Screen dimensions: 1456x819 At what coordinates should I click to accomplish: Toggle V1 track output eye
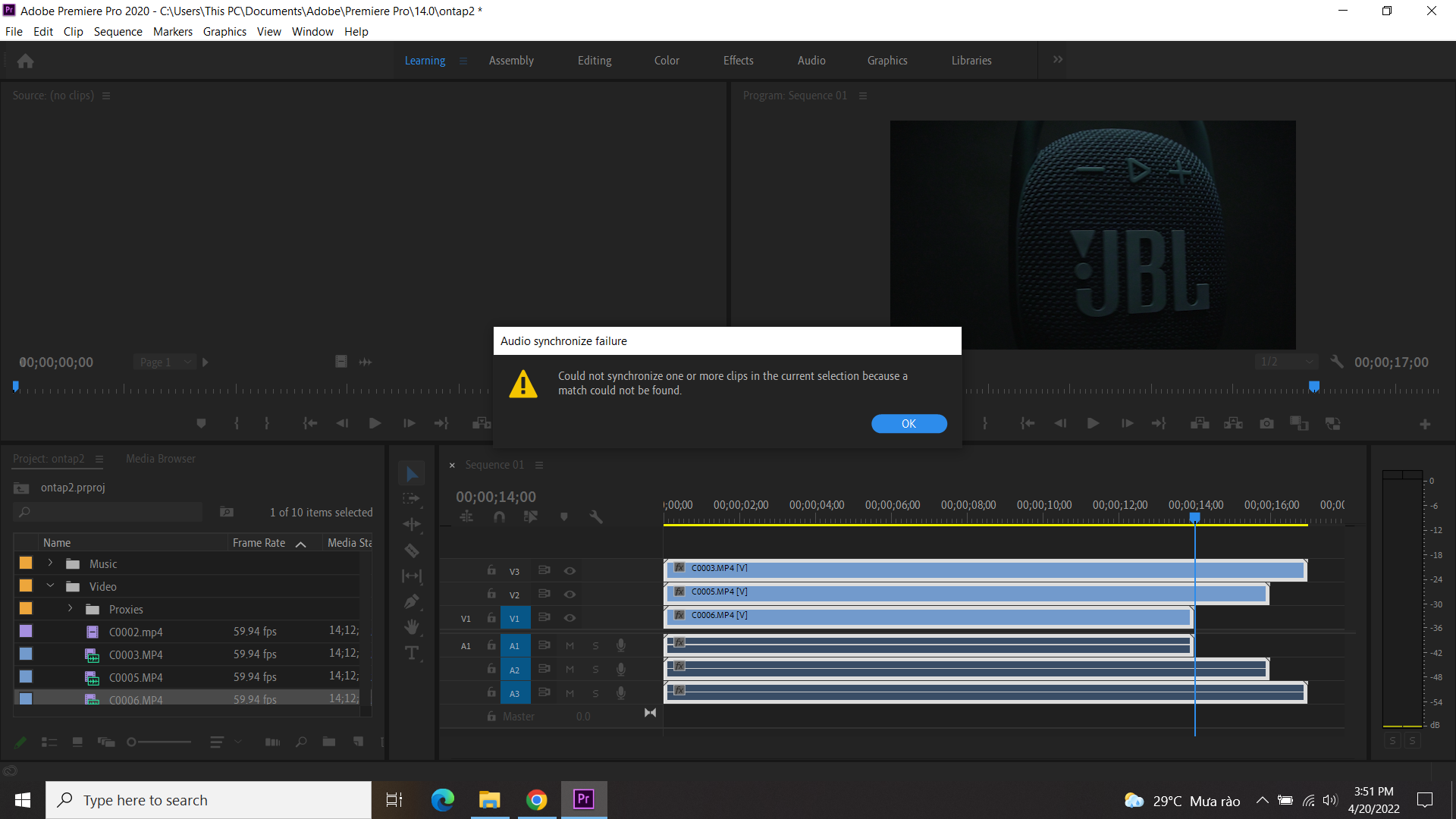(x=570, y=618)
